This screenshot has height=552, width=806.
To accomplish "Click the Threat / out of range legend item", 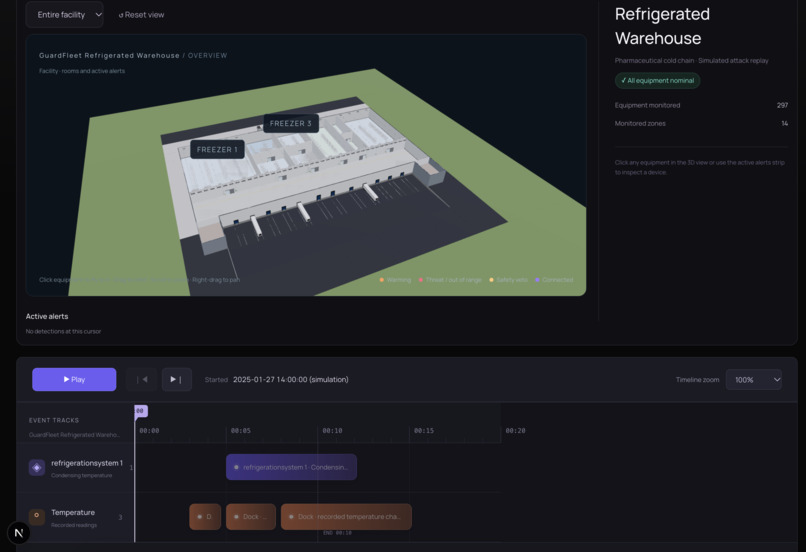I will [450, 280].
